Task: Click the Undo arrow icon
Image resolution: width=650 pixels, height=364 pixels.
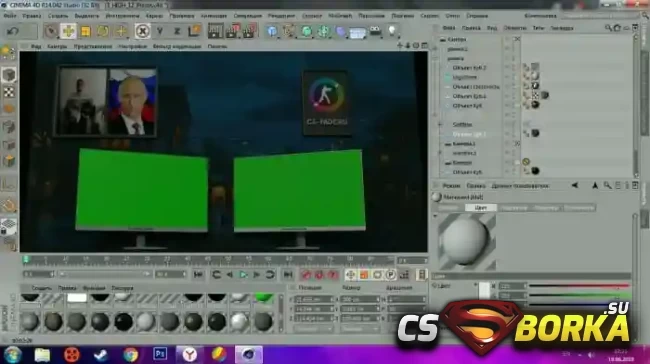Action: pos(13,31)
